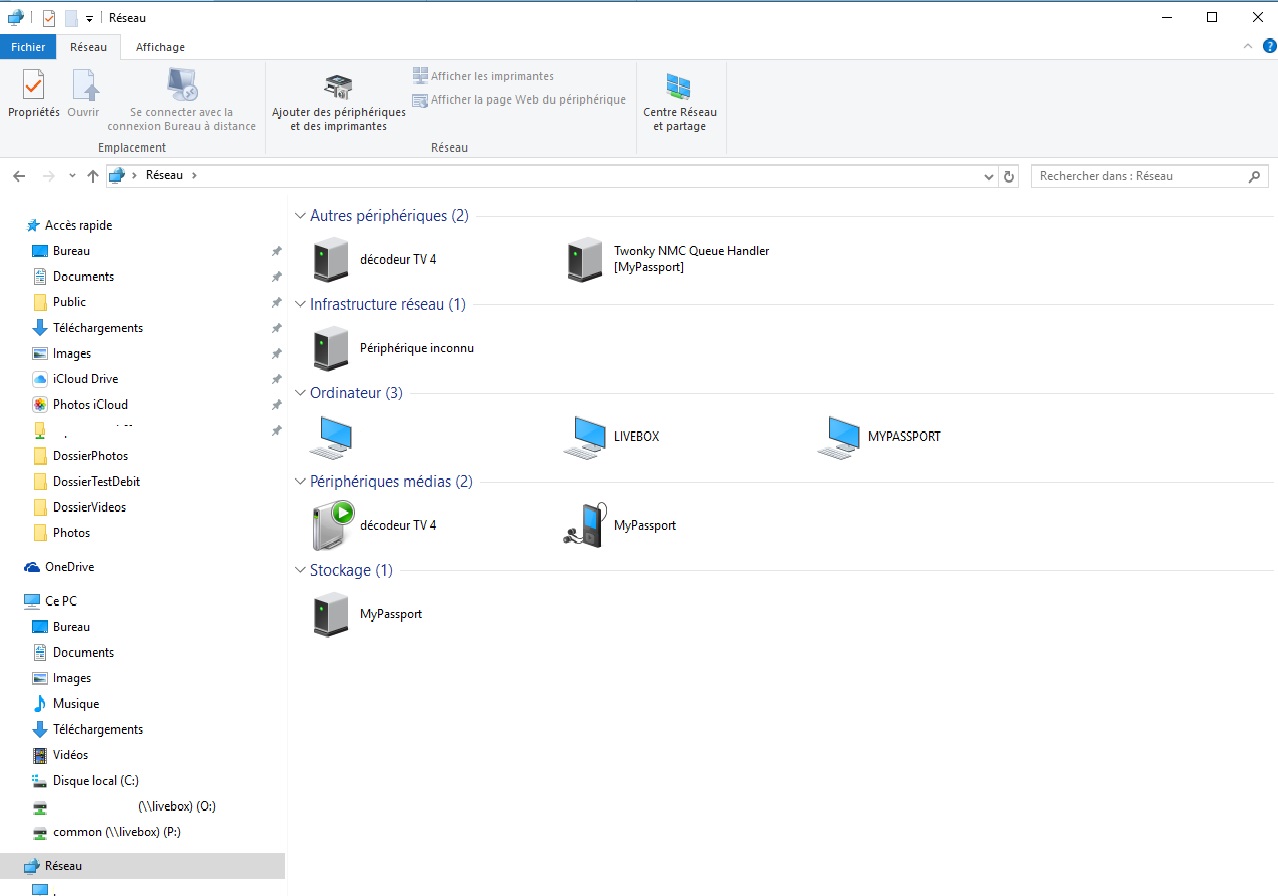Select the MYPASSPORT computer icon
Viewport: 1278px width, 896px height.
point(839,437)
